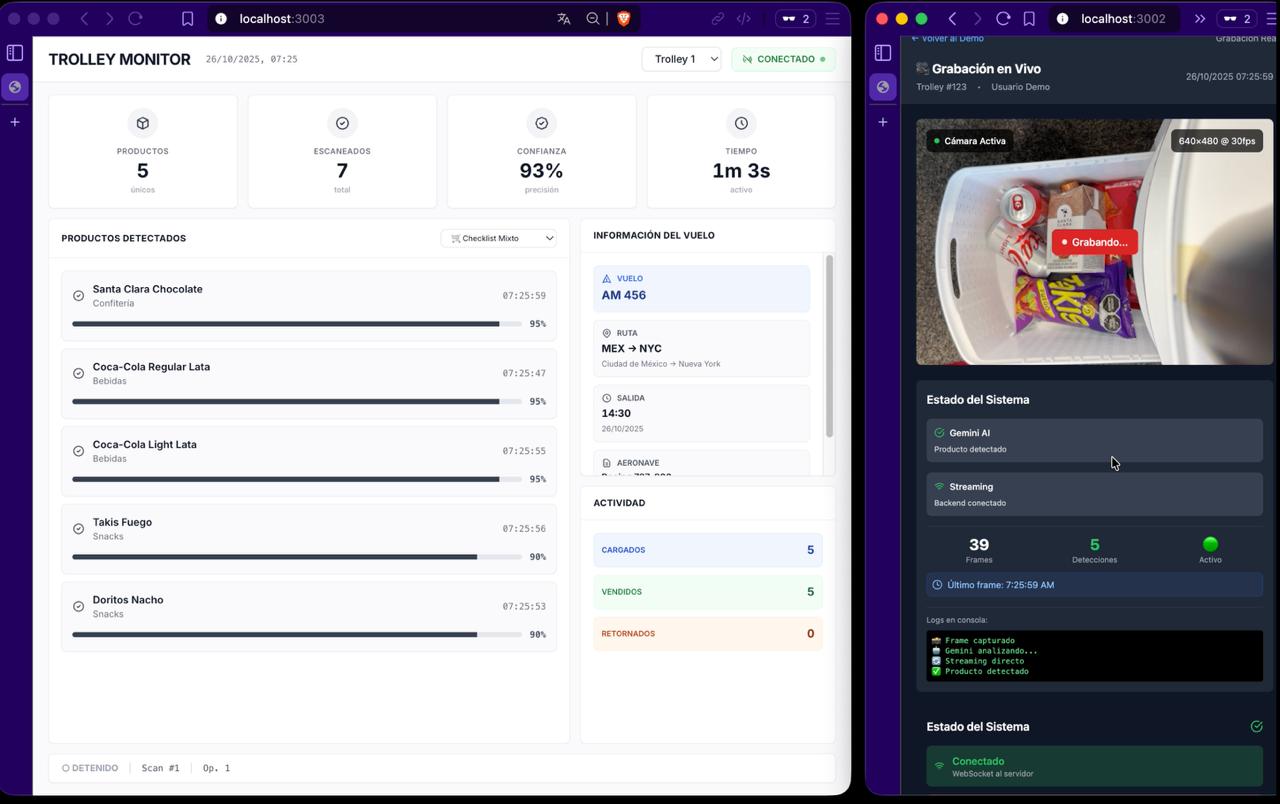The image size is (1280, 804).
Task: Click the Cargados activity row
Action: 708,550
